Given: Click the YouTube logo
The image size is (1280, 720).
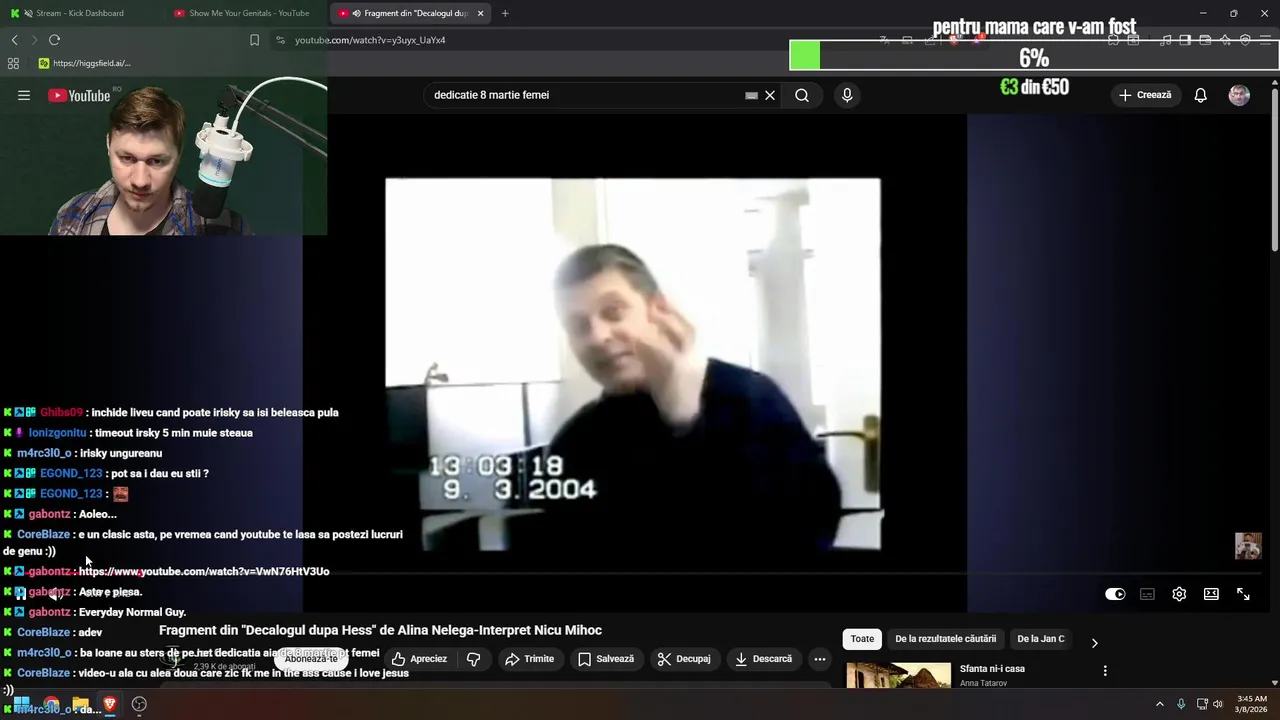Looking at the screenshot, I should 79,95.
